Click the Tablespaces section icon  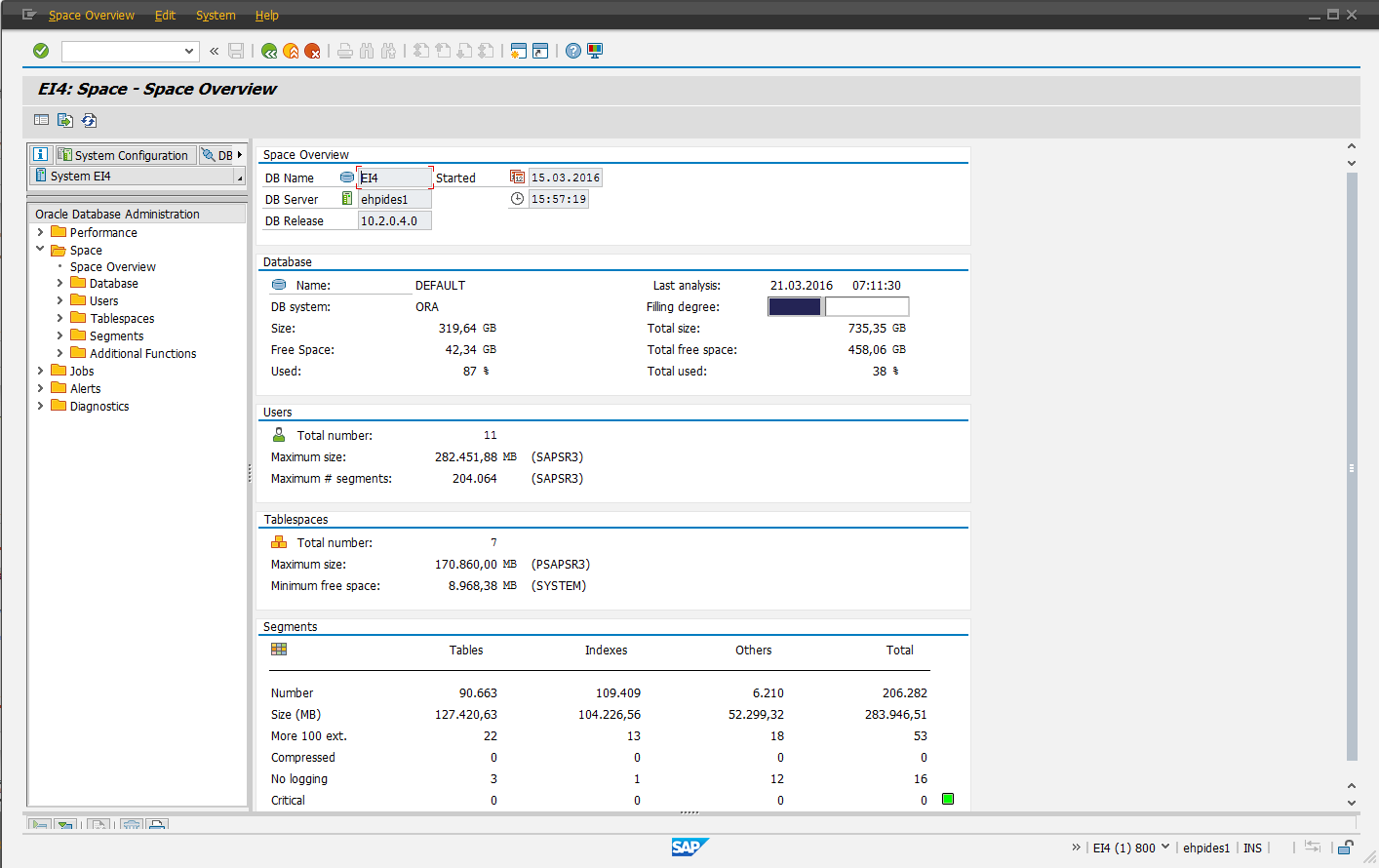(x=279, y=542)
